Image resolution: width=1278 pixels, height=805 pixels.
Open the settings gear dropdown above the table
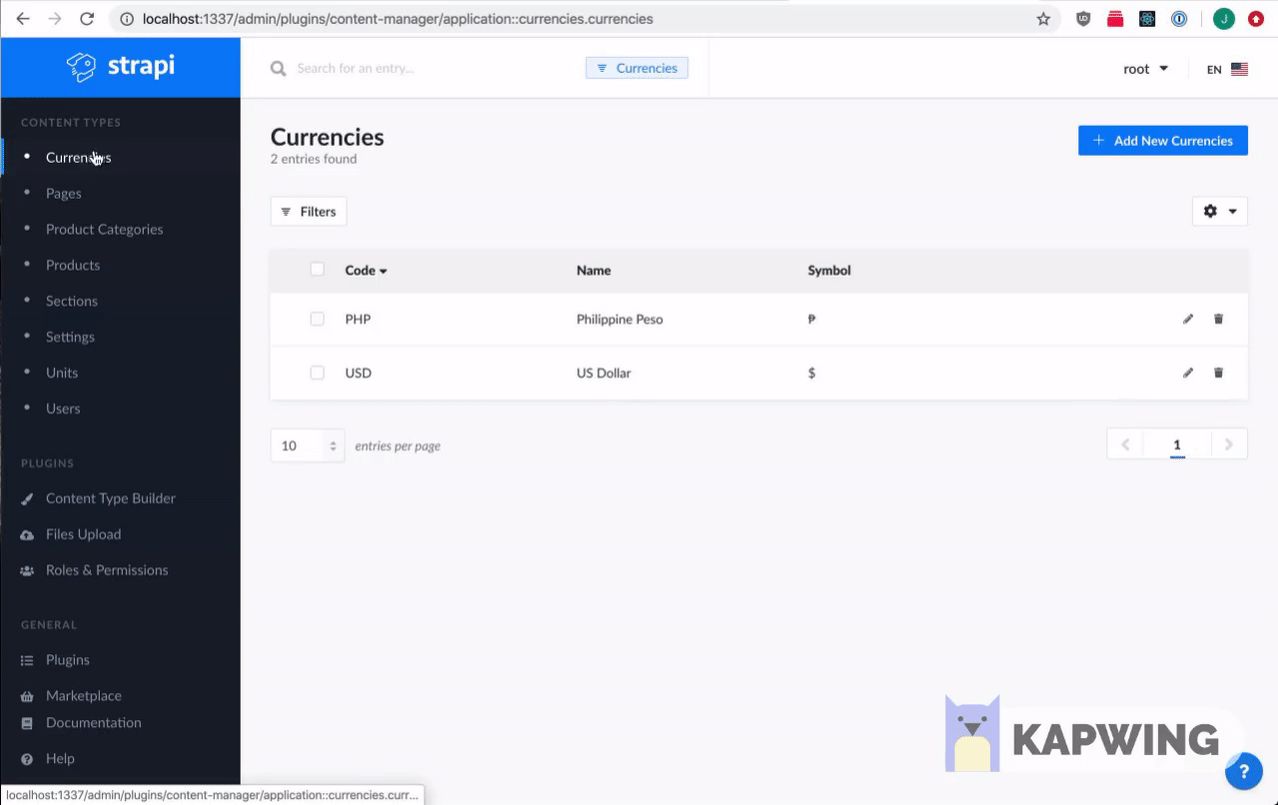point(1219,211)
